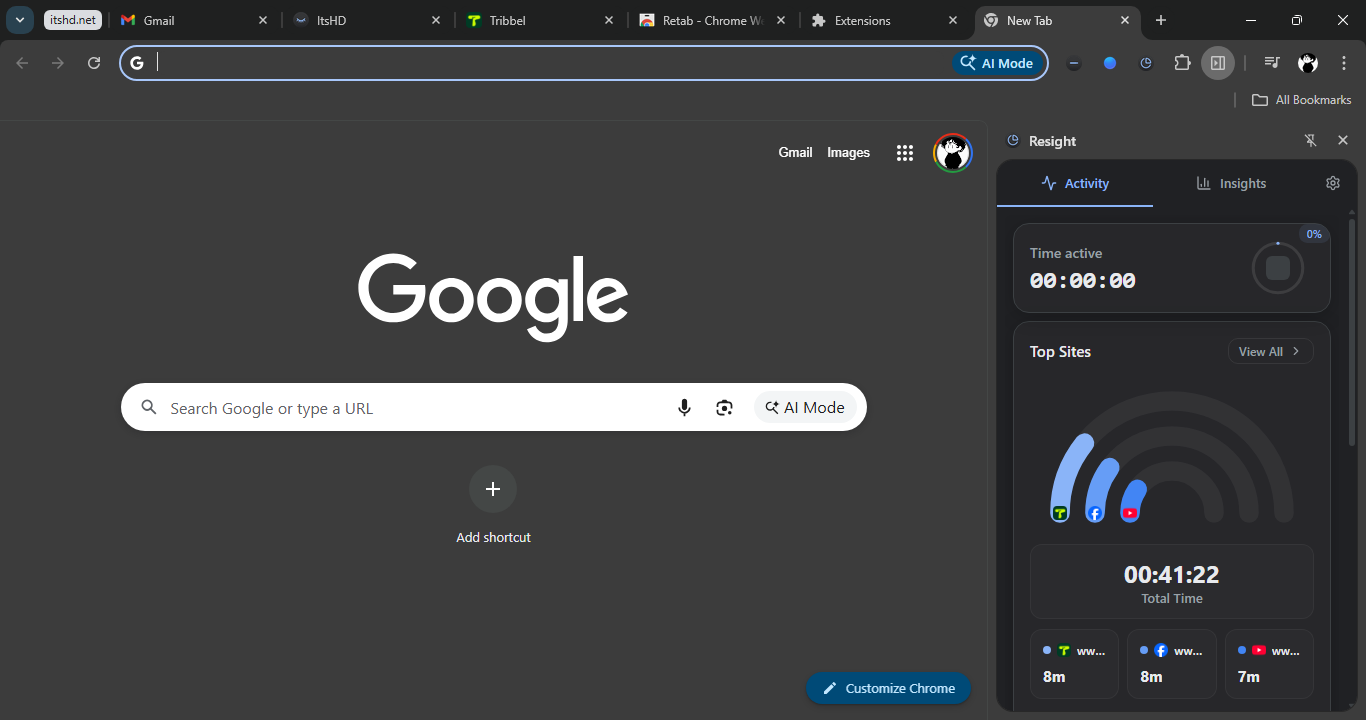Open the Gmail link on page
Screen dimensions: 1366x720
(795, 153)
